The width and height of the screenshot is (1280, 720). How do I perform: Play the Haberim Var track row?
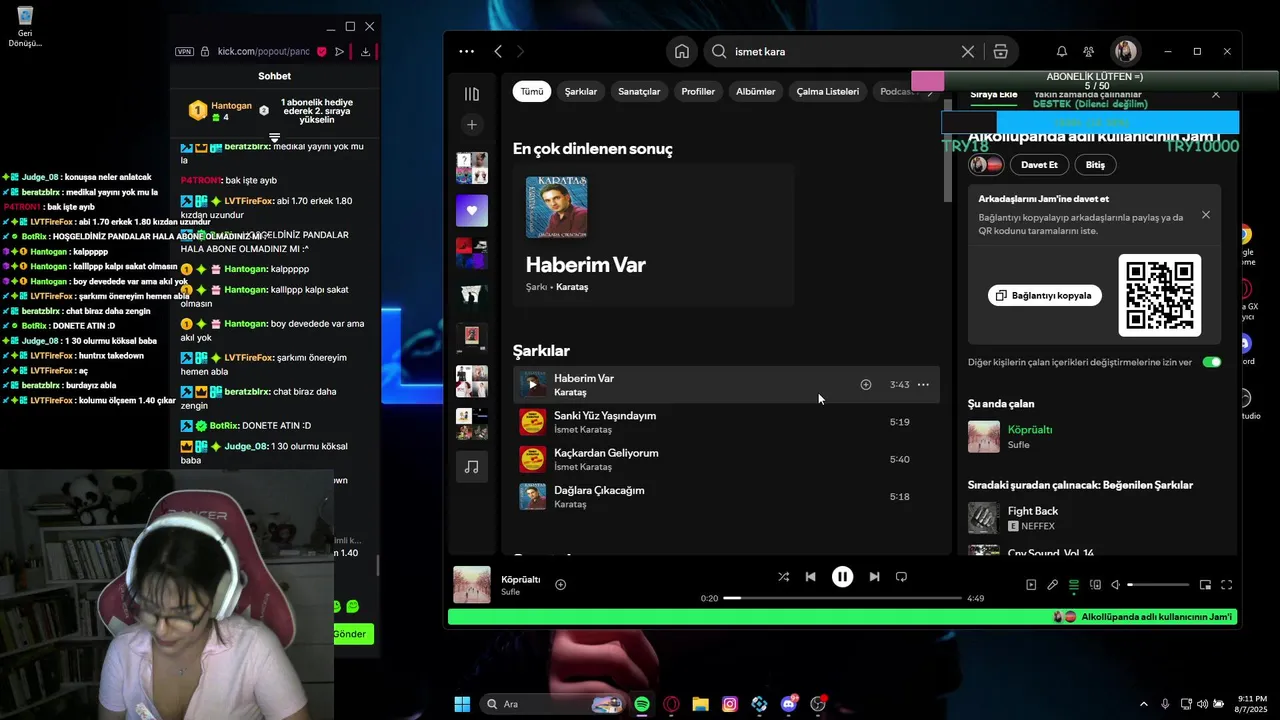(532, 384)
